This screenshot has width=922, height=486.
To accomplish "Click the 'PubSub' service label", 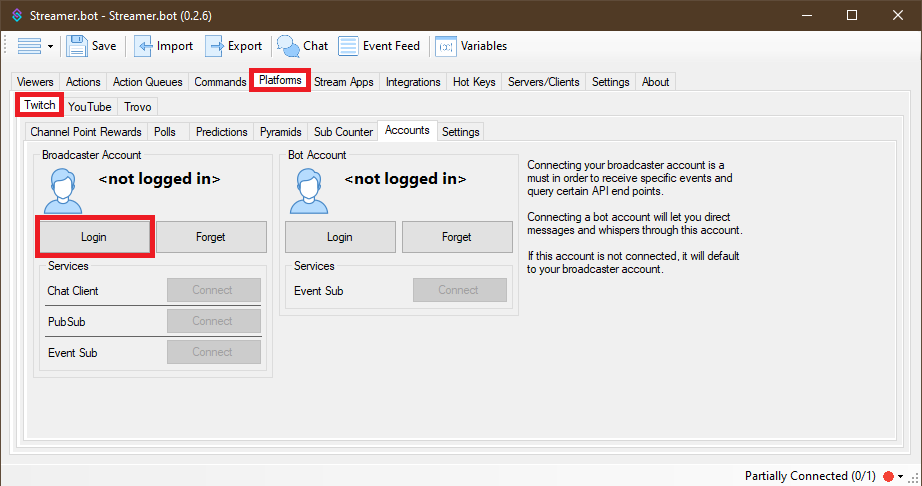I will (x=66, y=322).
